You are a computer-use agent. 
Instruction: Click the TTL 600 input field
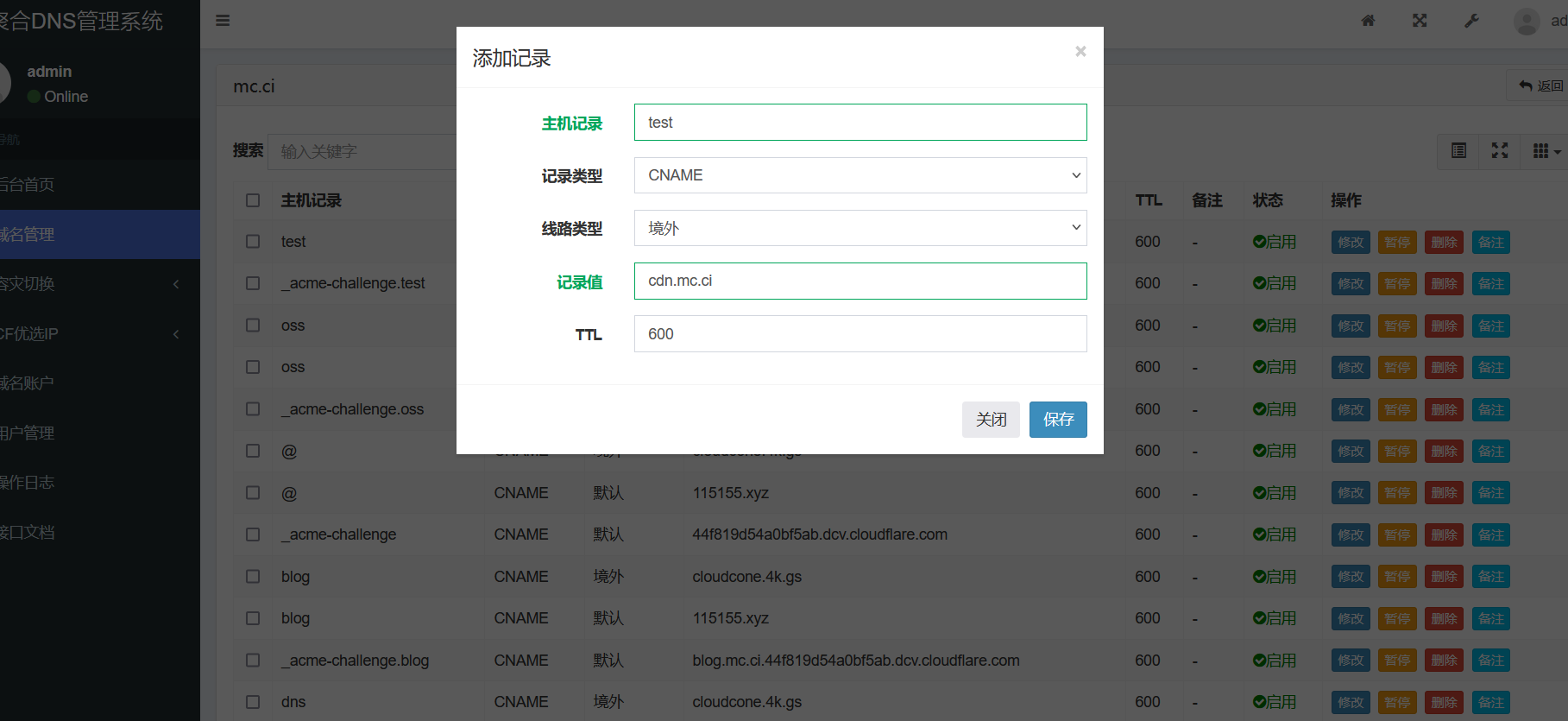coord(860,333)
